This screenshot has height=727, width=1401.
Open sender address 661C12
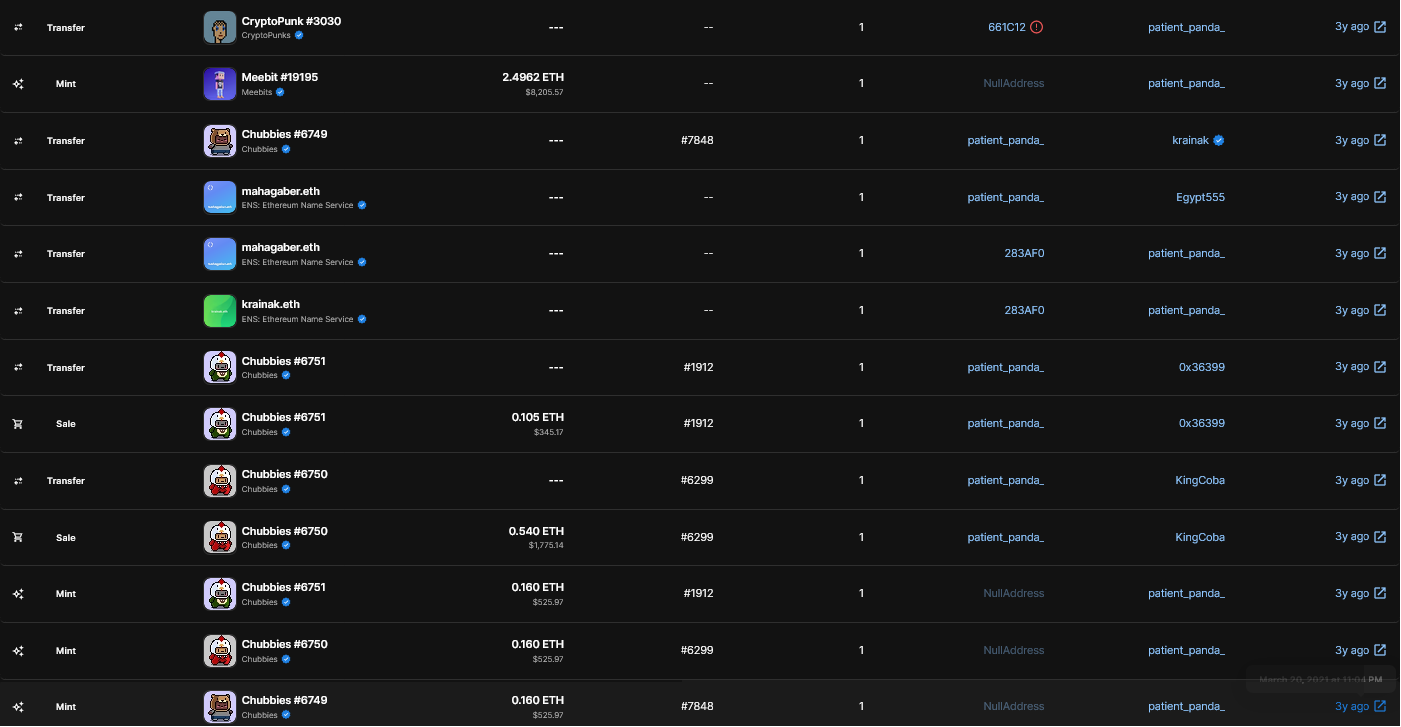coord(1007,27)
